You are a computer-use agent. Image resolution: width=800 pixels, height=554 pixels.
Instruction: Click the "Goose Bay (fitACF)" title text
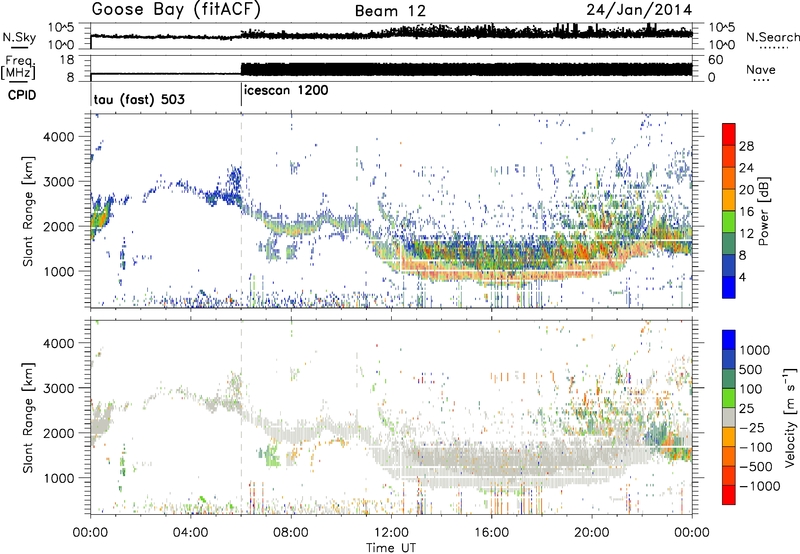[176, 9]
